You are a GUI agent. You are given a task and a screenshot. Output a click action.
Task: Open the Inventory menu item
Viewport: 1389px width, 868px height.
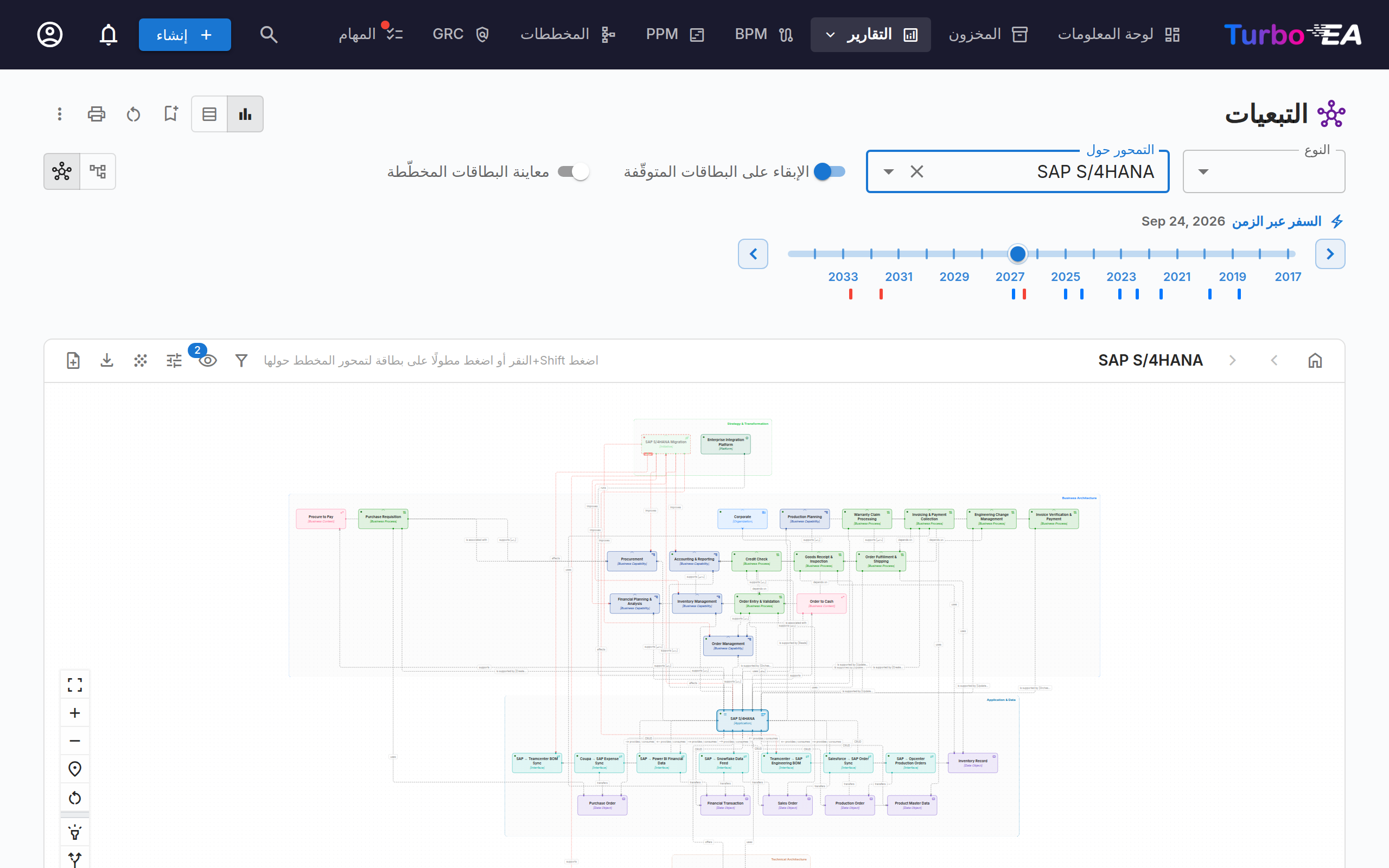(x=987, y=34)
